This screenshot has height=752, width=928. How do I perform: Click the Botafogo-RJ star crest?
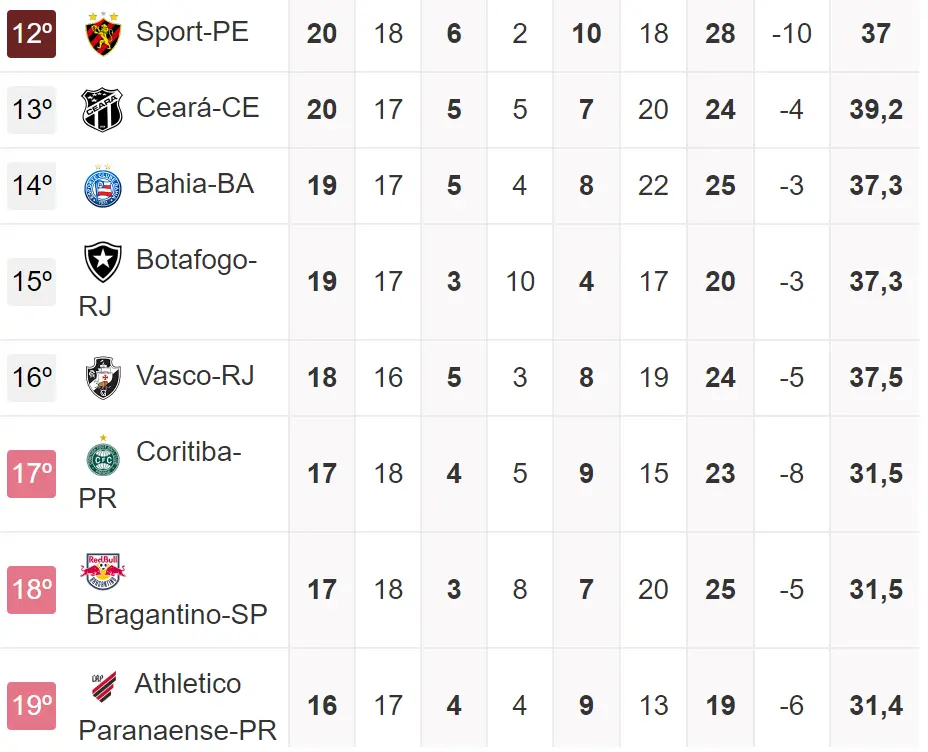click(103, 262)
